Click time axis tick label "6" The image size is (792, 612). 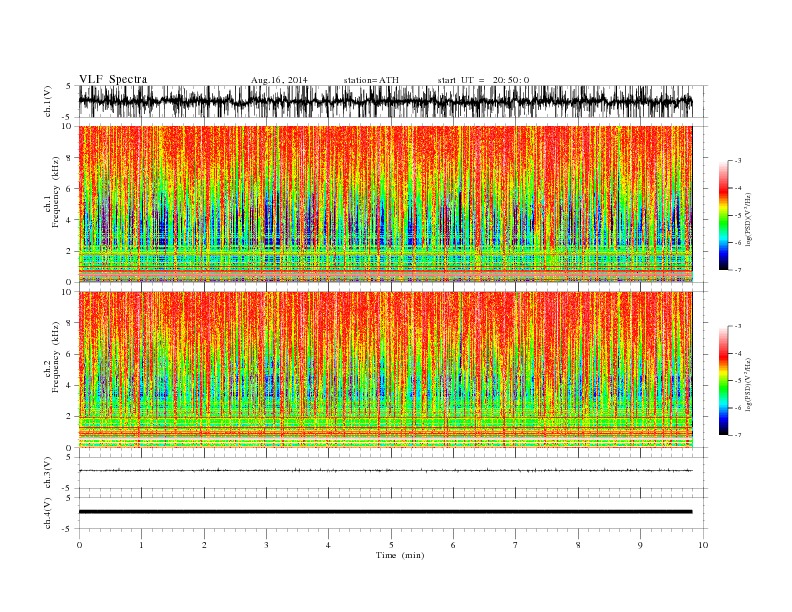pyautogui.click(x=453, y=545)
